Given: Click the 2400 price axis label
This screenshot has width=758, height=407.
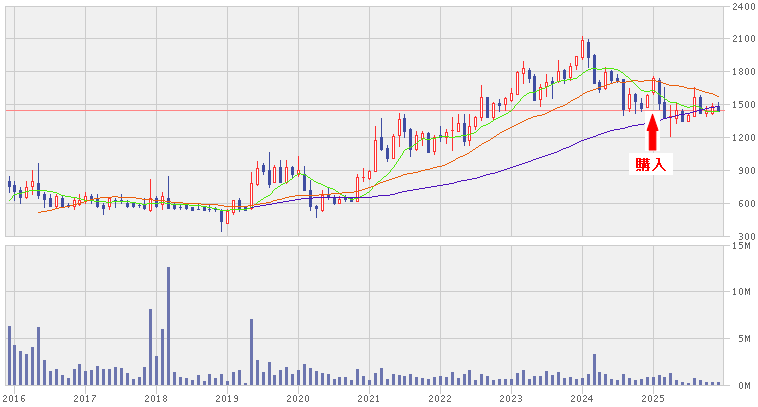Looking at the screenshot, I should 743,7.
